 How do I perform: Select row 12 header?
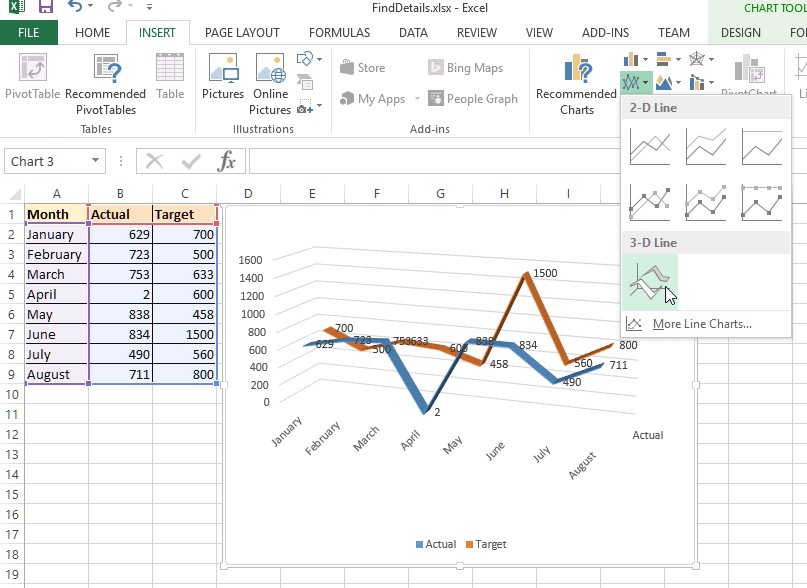click(x=12, y=434)
